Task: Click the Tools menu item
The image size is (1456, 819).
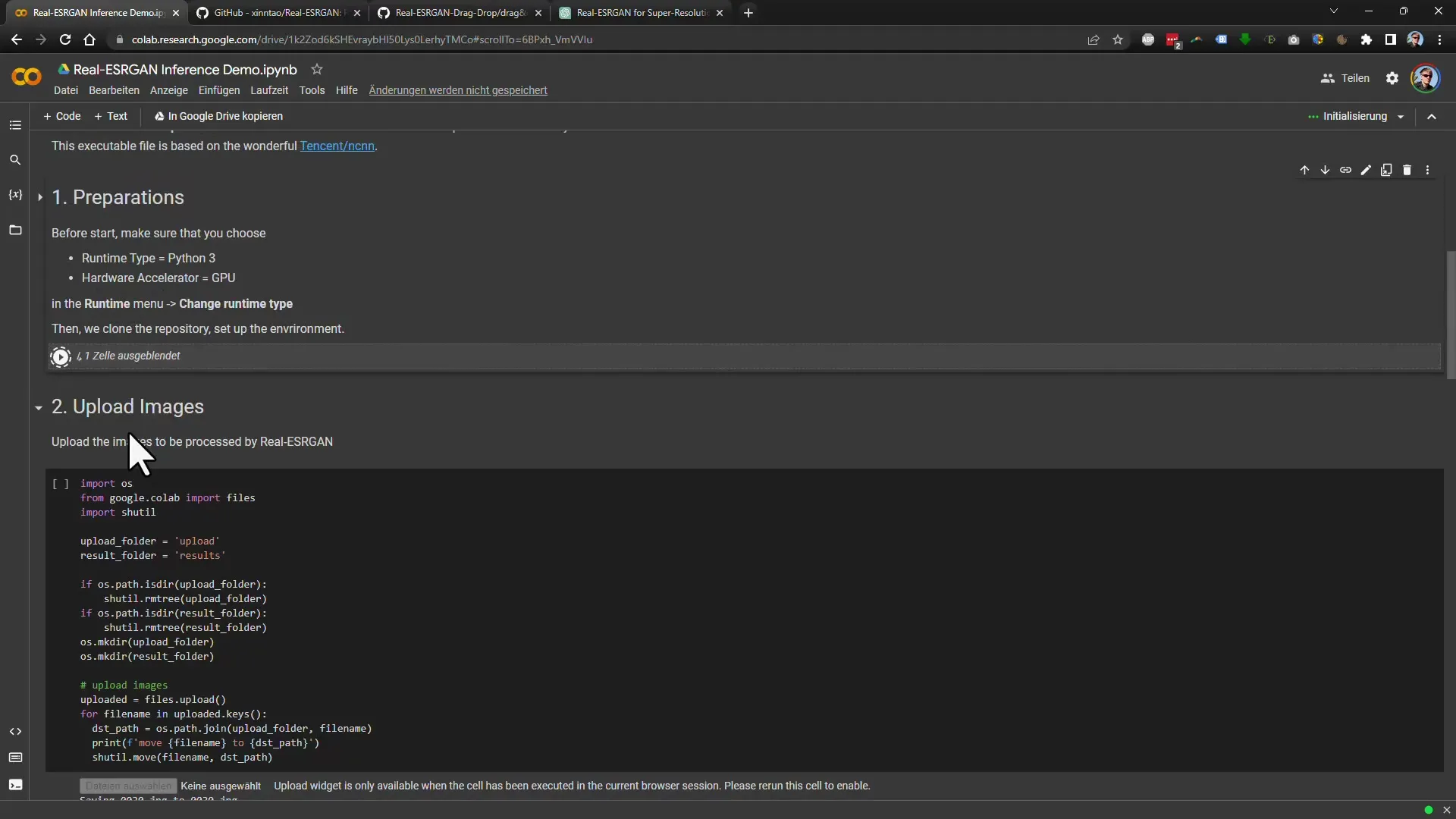Action: point(311,90)
